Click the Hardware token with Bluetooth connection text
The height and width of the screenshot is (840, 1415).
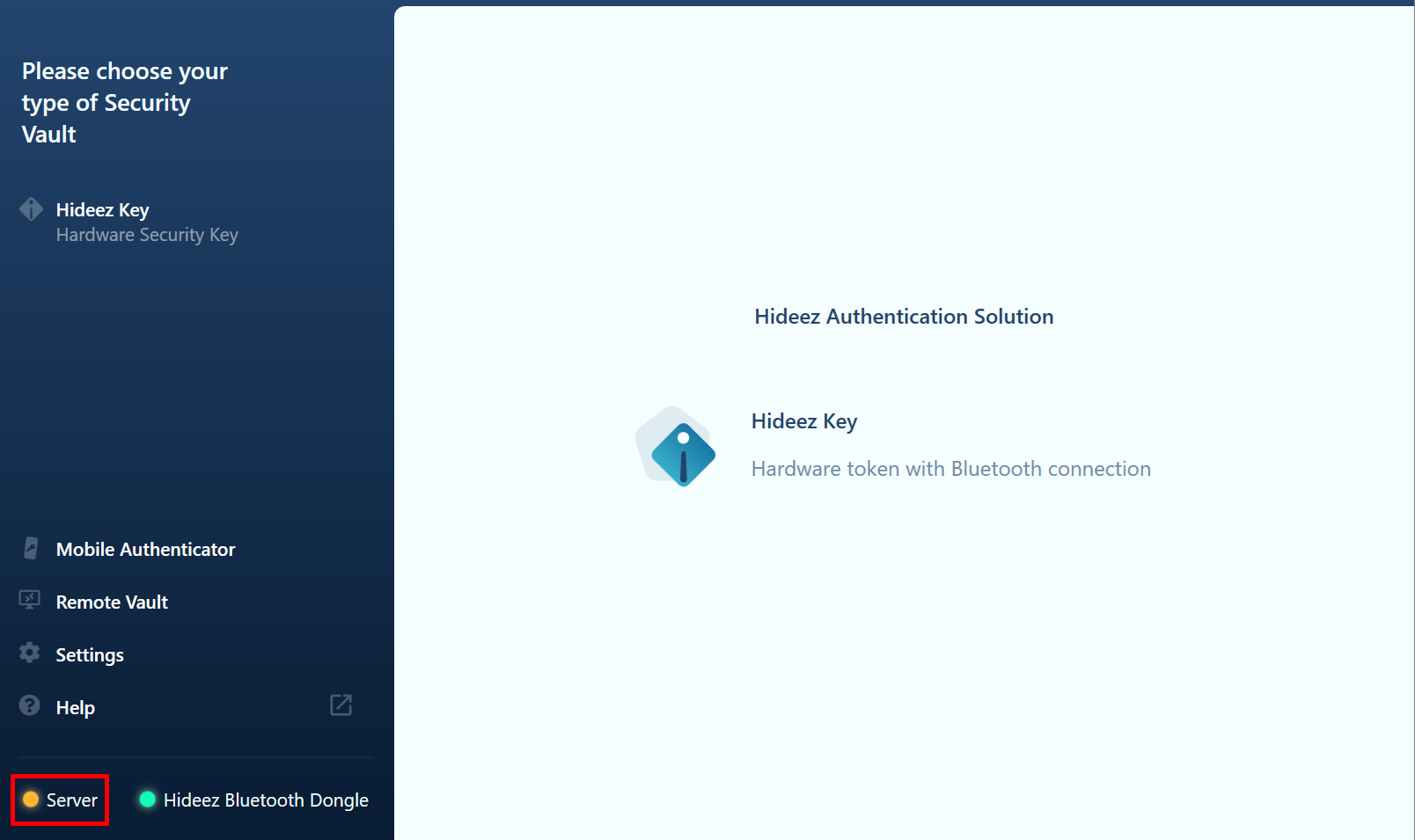pos(950,469)
